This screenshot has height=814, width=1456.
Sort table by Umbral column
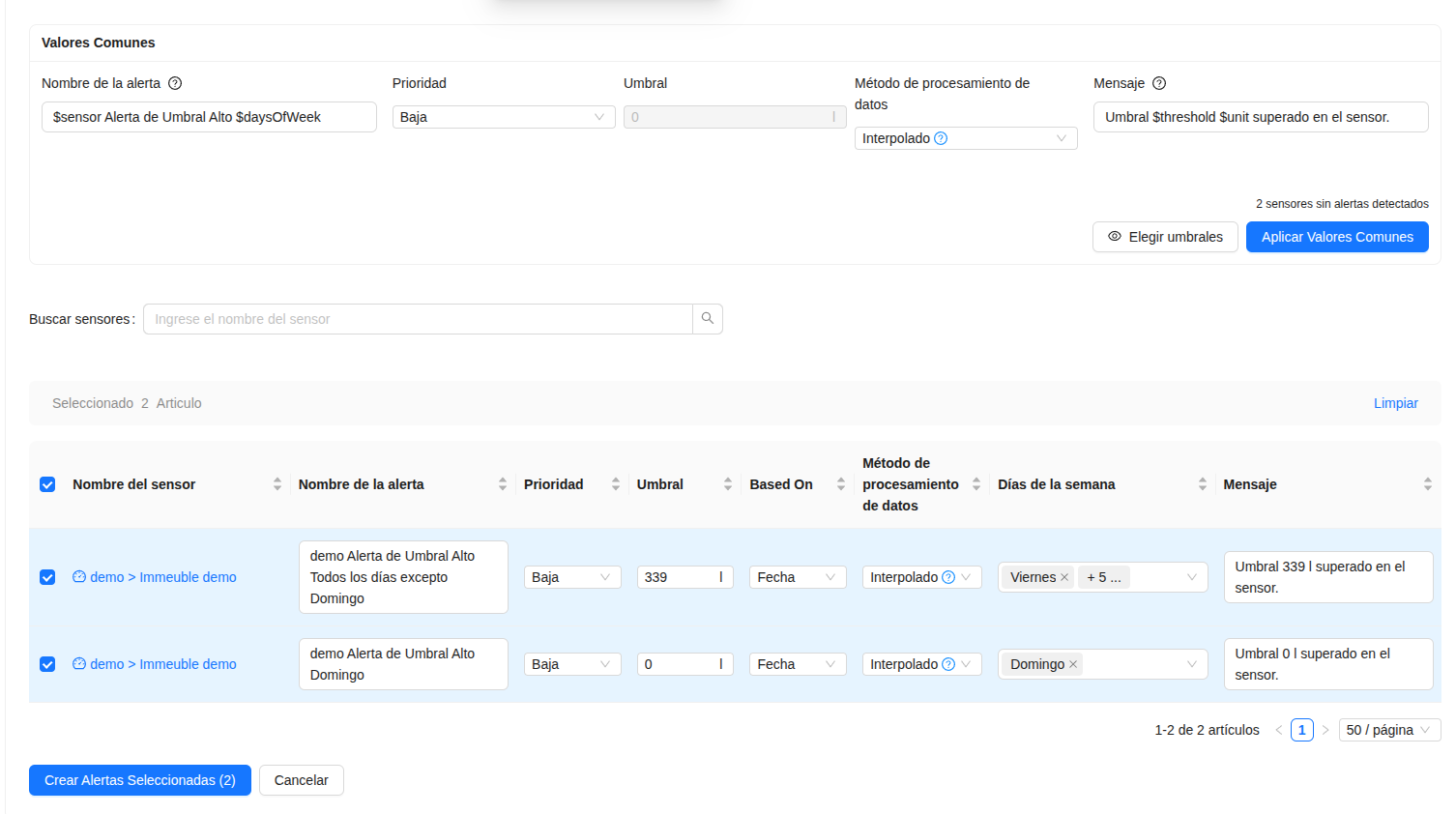pyautogui.click(x=727, y=484)
